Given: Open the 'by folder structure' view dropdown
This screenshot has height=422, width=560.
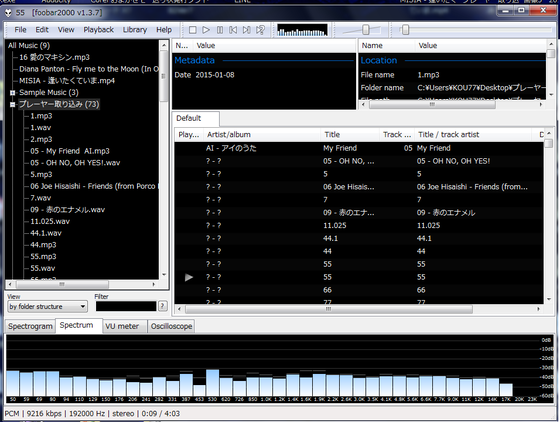Looking at the screenshot, I should tap(47, 306).
